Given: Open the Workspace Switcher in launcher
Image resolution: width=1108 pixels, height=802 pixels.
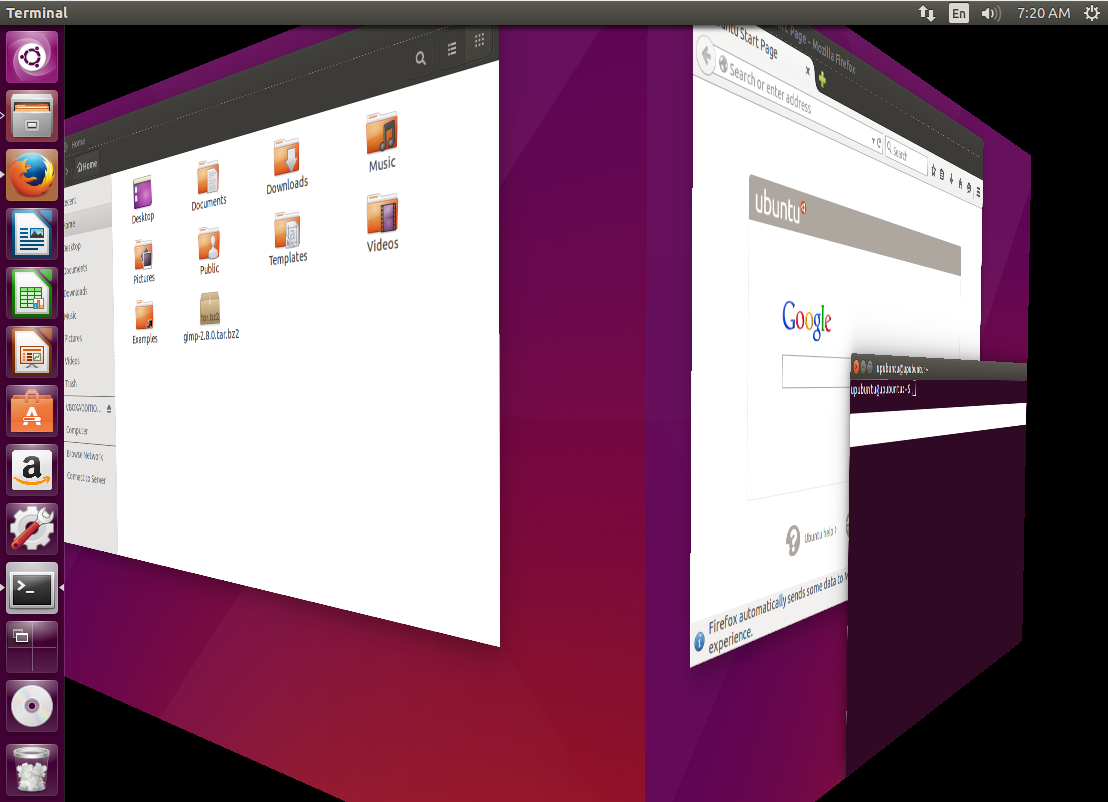Looking at the screenshot, I should point(32,647).
